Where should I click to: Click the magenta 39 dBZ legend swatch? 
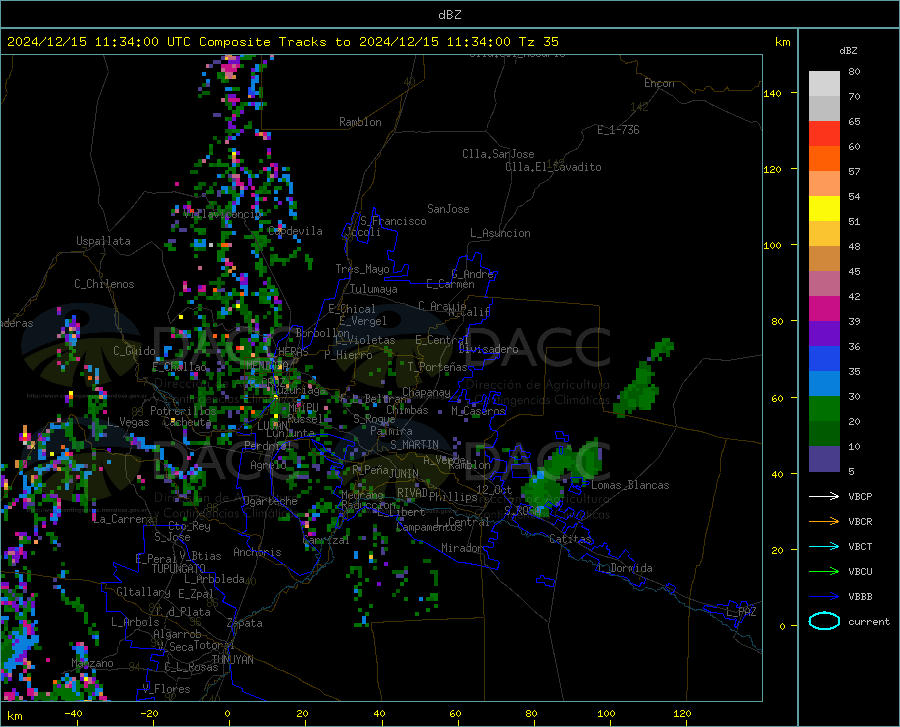pos(824,309)
